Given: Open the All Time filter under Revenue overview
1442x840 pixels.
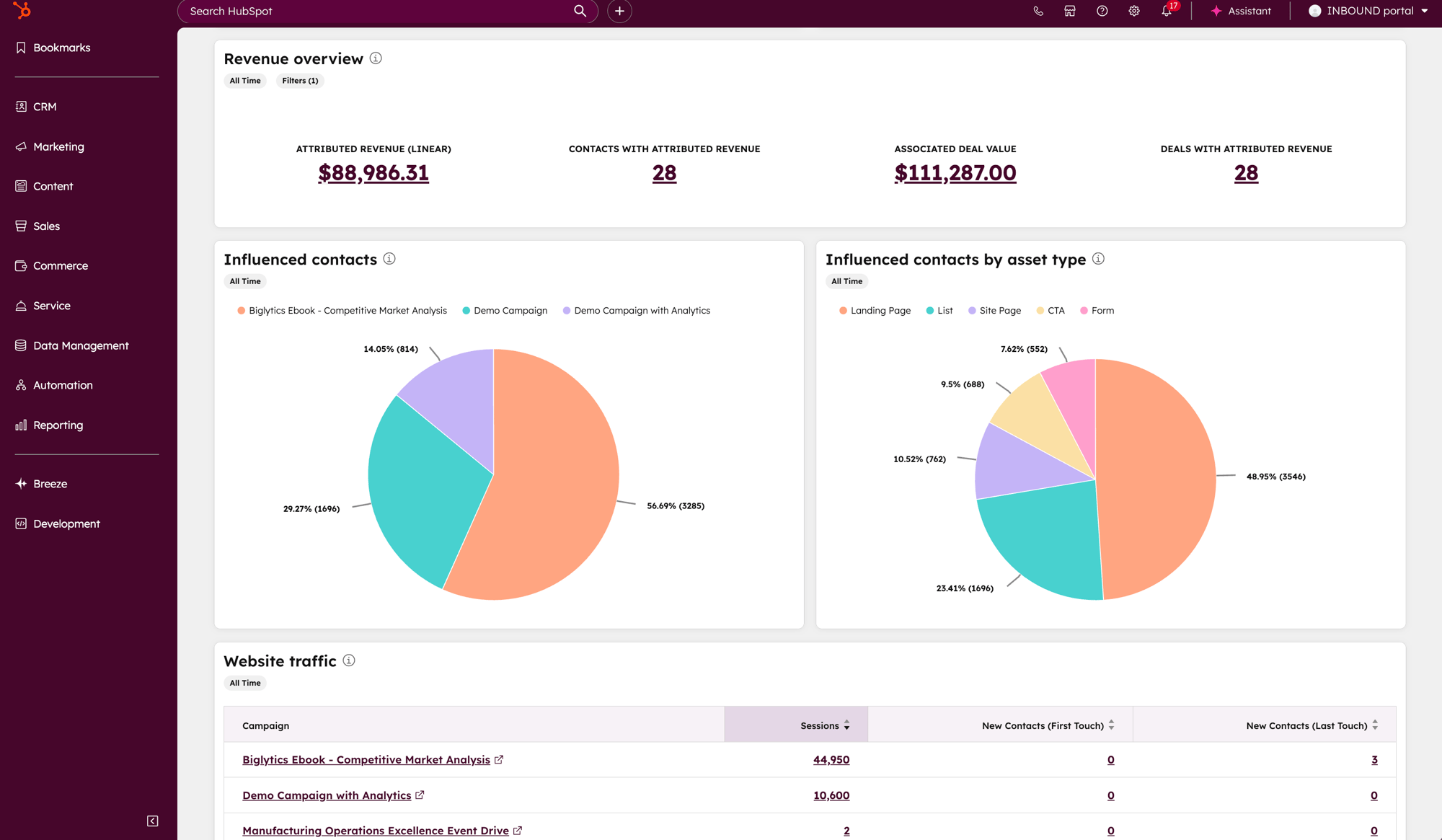Looking at the screenshot, I should click(244, 80).
